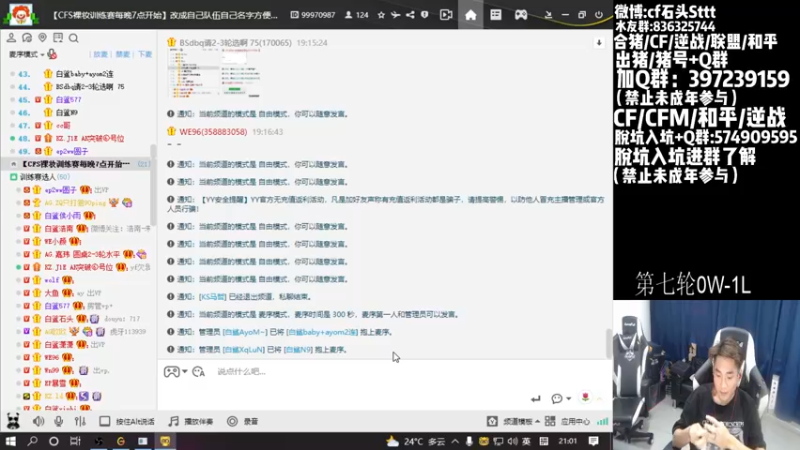Toggle the muted microphone icon beside mode dropdown
This screenshot has width=800, height=450.
coord(52,54)
